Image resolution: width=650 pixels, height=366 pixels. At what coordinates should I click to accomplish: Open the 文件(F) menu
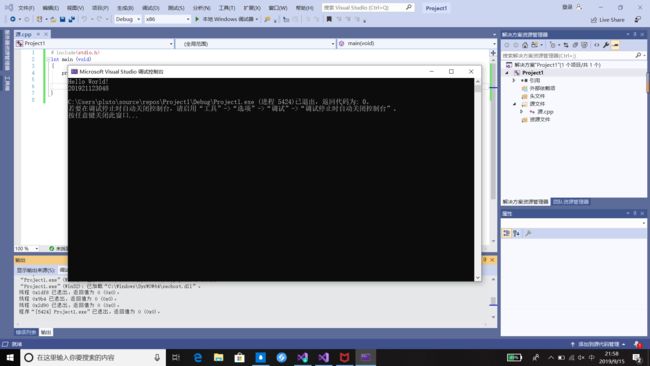click(x=26, y=8)
